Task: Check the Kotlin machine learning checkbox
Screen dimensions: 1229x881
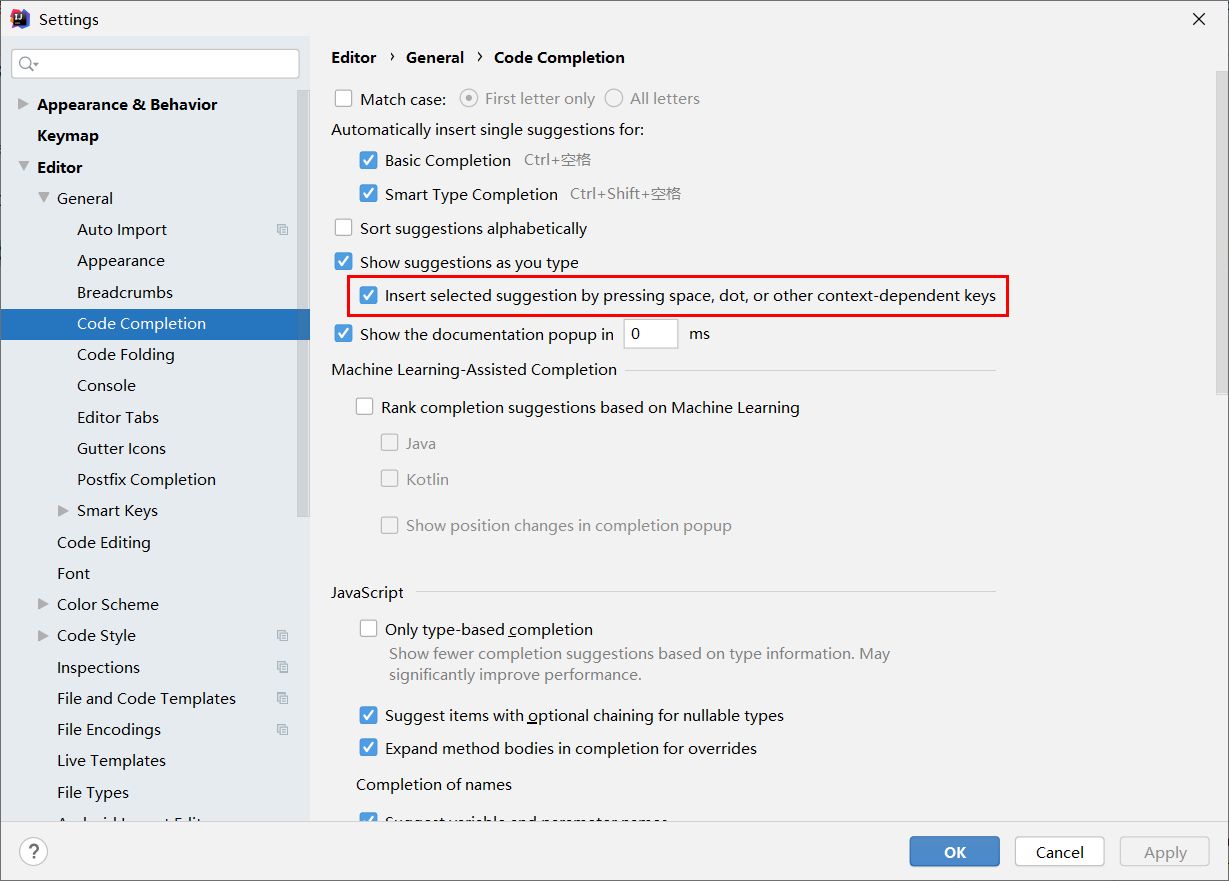Action: [390, 479]
